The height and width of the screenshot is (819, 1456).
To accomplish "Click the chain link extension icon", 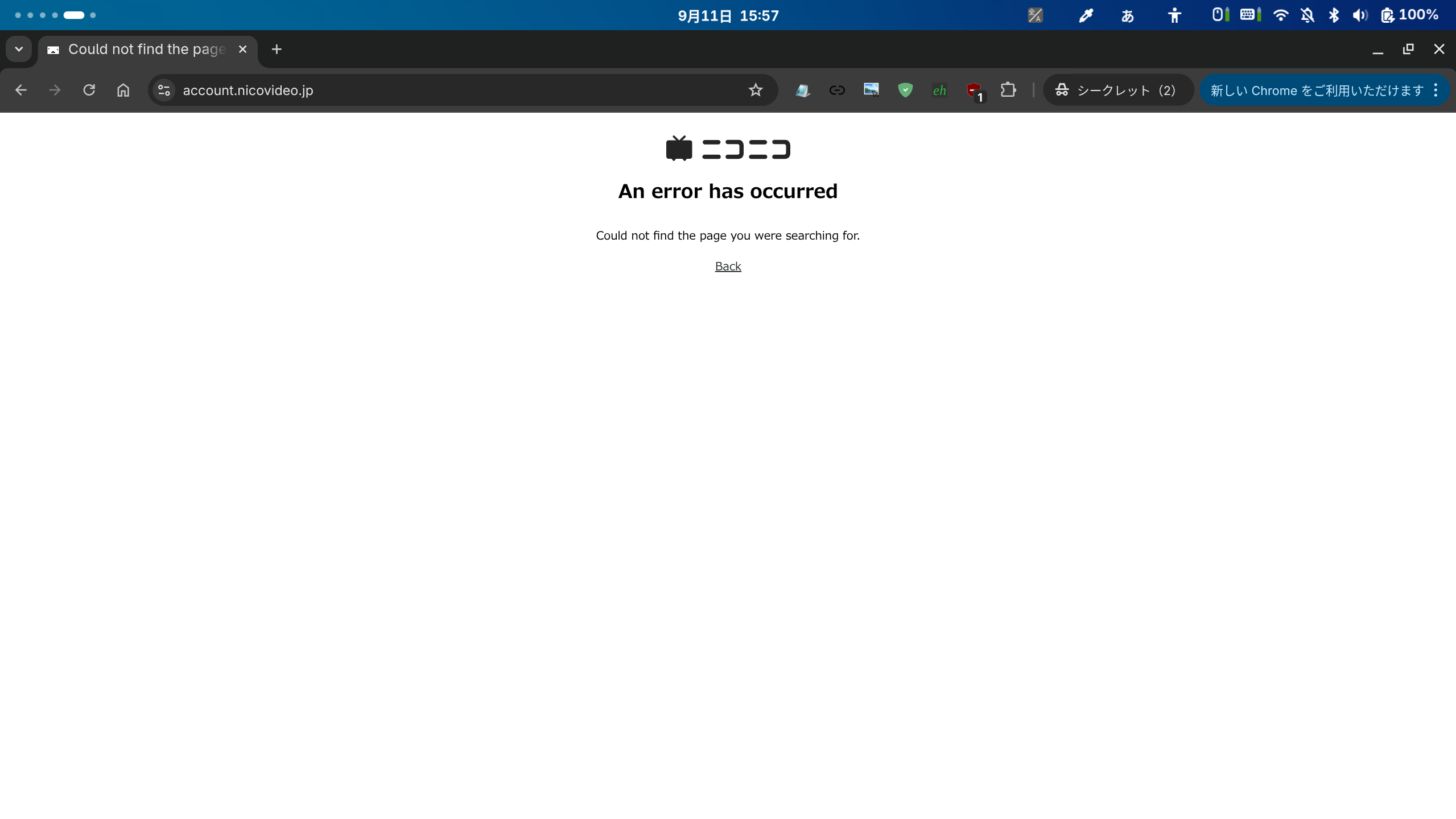I will pos(837,90).
